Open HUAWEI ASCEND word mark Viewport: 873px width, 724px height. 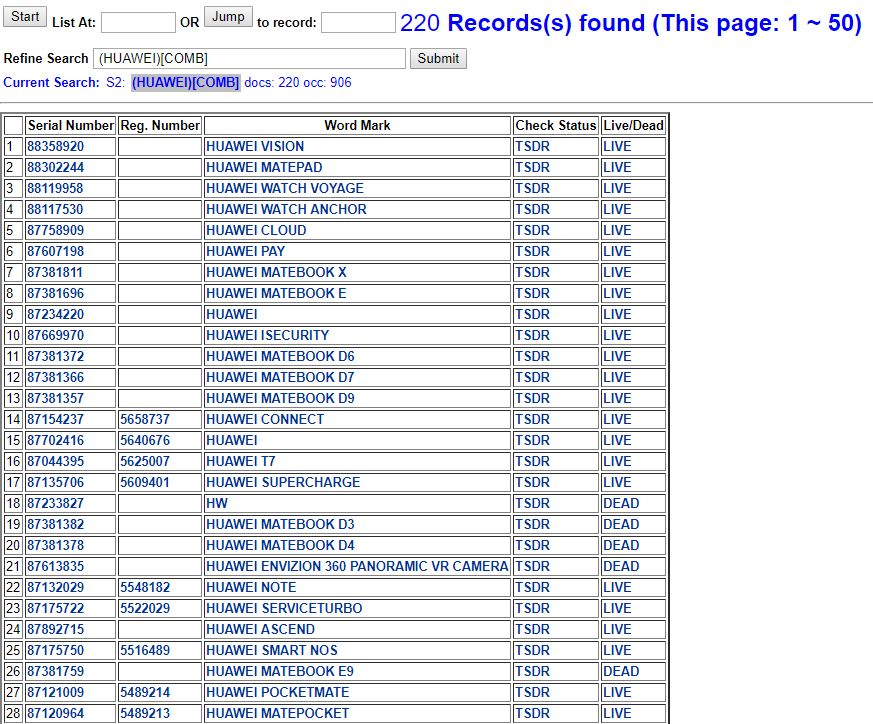point(261,629)
